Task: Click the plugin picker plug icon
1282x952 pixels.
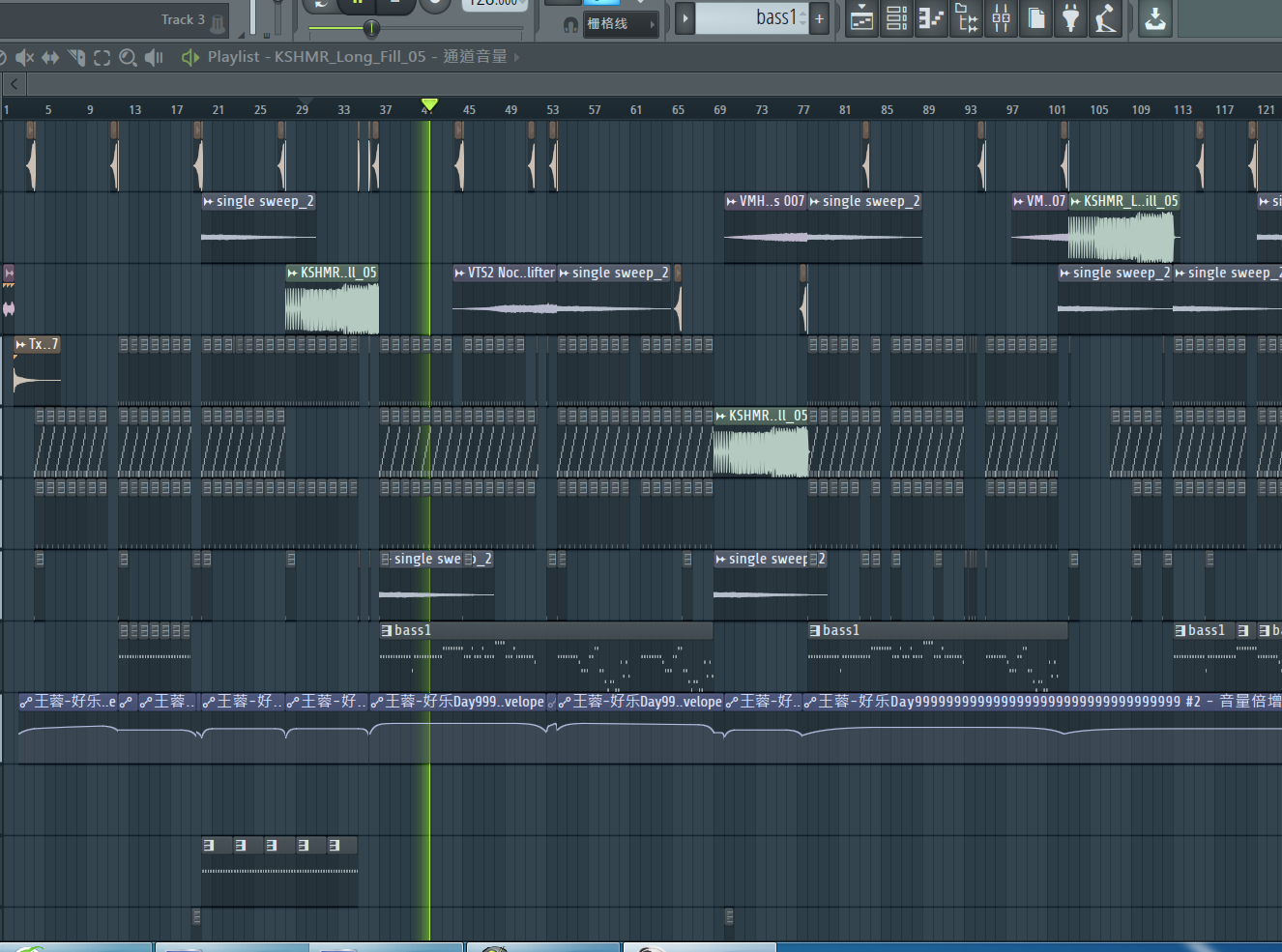Action: click(1070, 18)
